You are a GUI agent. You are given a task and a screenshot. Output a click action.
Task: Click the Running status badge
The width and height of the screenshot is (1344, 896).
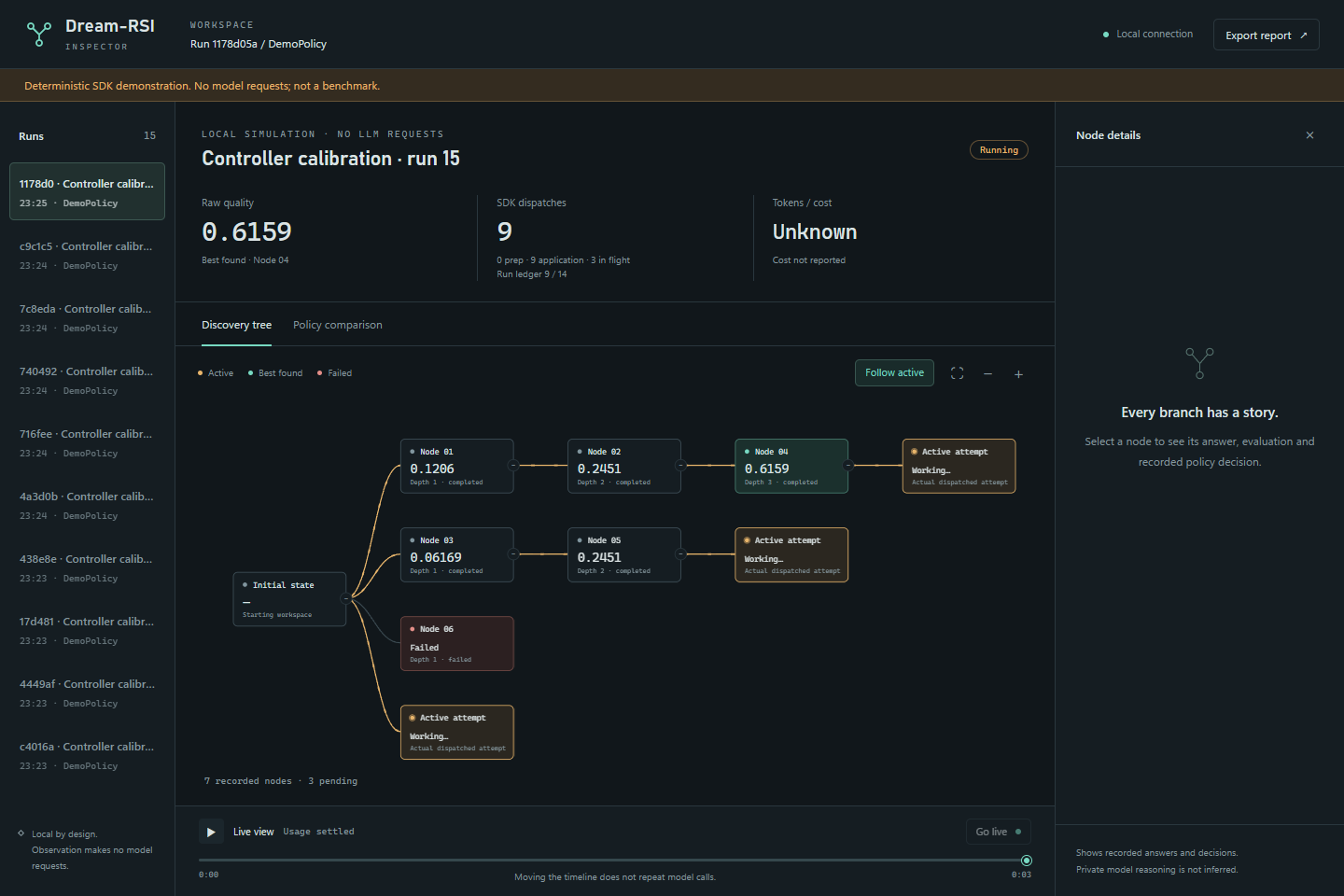999,150
